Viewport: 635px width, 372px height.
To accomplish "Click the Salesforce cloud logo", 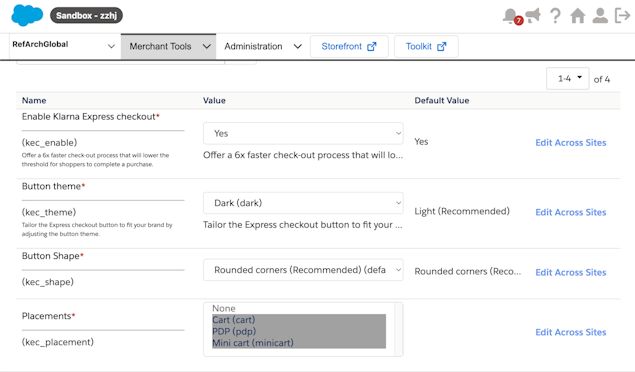I will (x=27, y=15).
